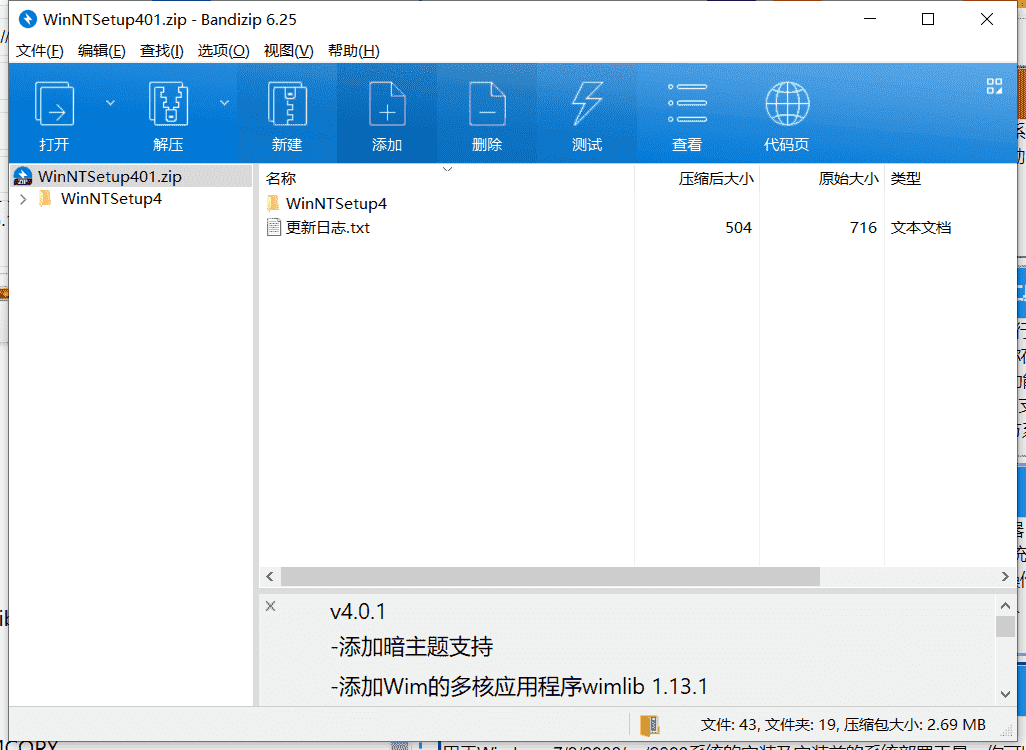Click the original size value 716
The height and width of the screenshot is (750, 1026).
click(863, 228)
